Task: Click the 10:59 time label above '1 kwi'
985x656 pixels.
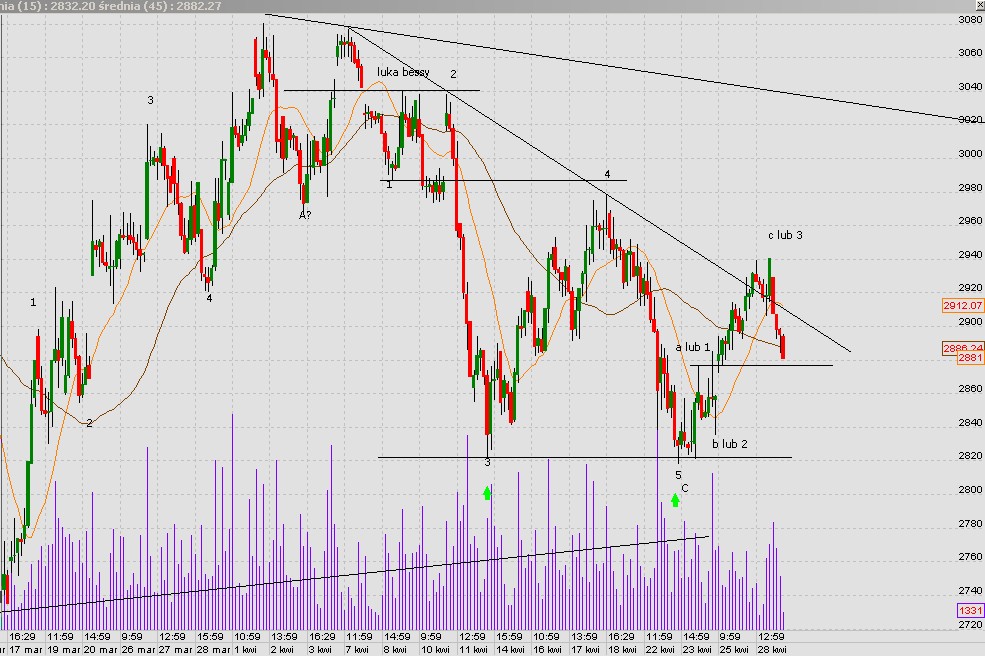Action: 247,637
